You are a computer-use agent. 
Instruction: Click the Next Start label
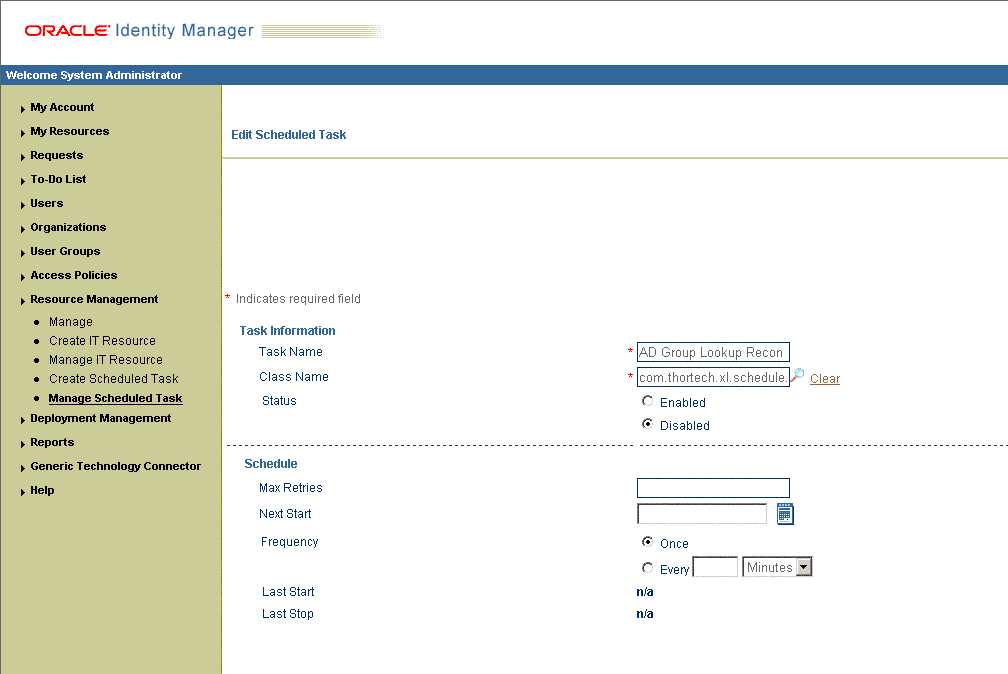(x=285, y=513)
